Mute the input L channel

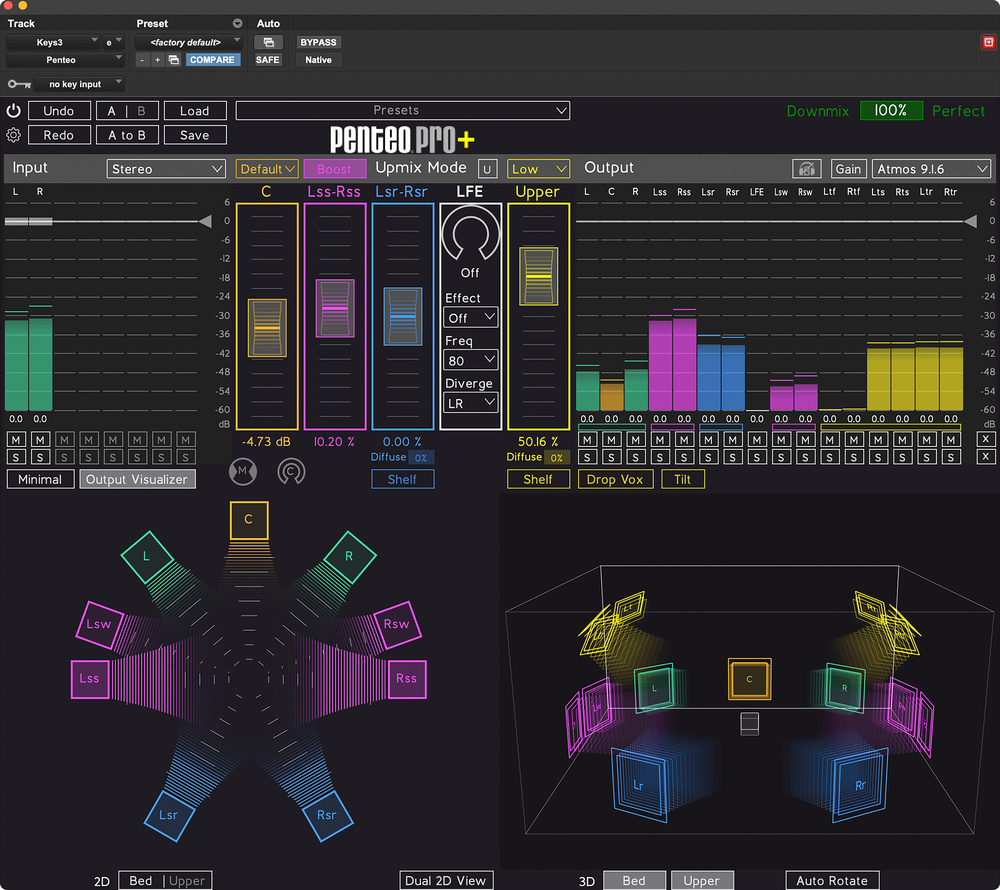(16, 440)
